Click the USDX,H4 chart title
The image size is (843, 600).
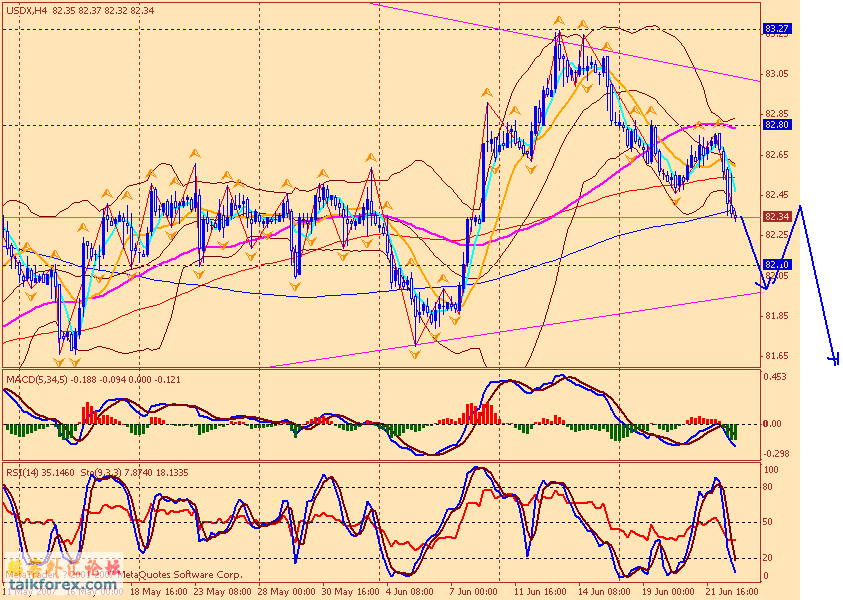(x=25, y=11)
